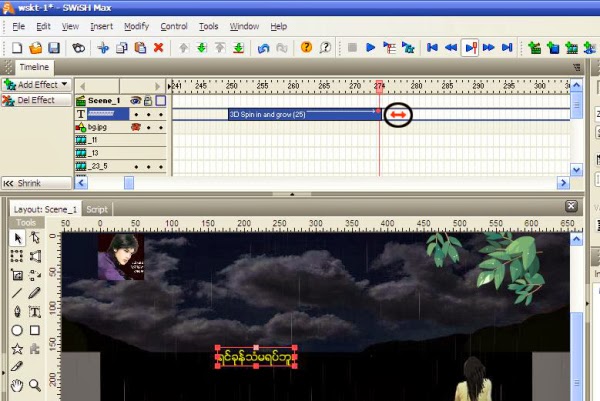This screenshot has width=600, height=401.
Task: Activate the context help pointer
Action: pos(325,47)
